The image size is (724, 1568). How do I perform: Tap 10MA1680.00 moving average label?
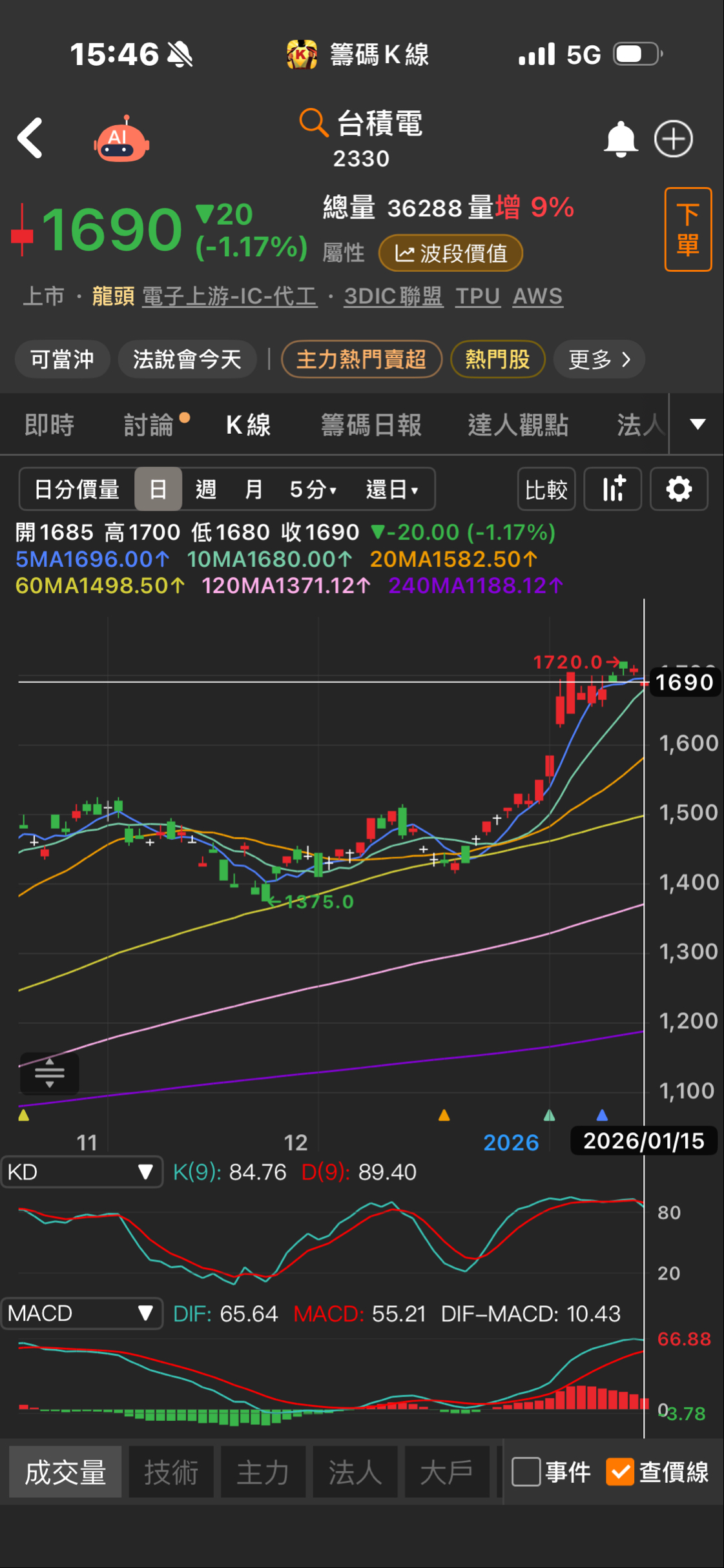tap(270, 559)
